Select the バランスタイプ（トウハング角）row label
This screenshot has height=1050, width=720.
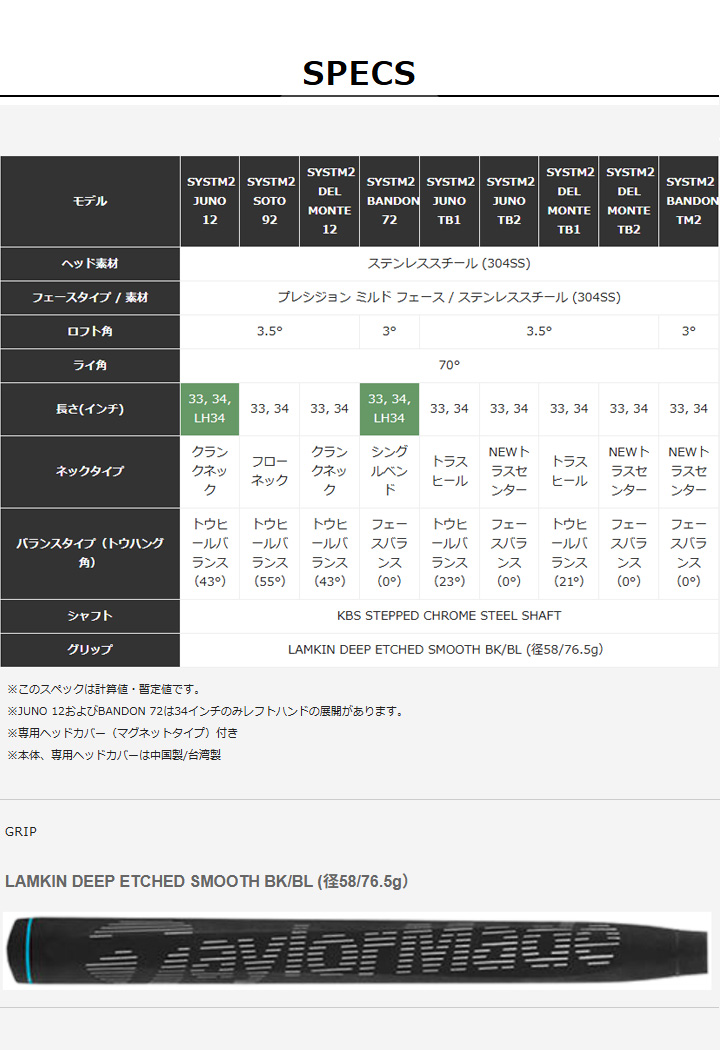[x=90, y=553]
